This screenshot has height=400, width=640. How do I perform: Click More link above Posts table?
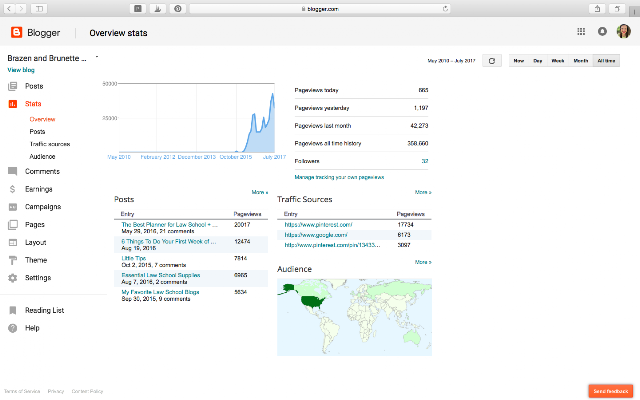pyautogui.click(x=260, y=192)
